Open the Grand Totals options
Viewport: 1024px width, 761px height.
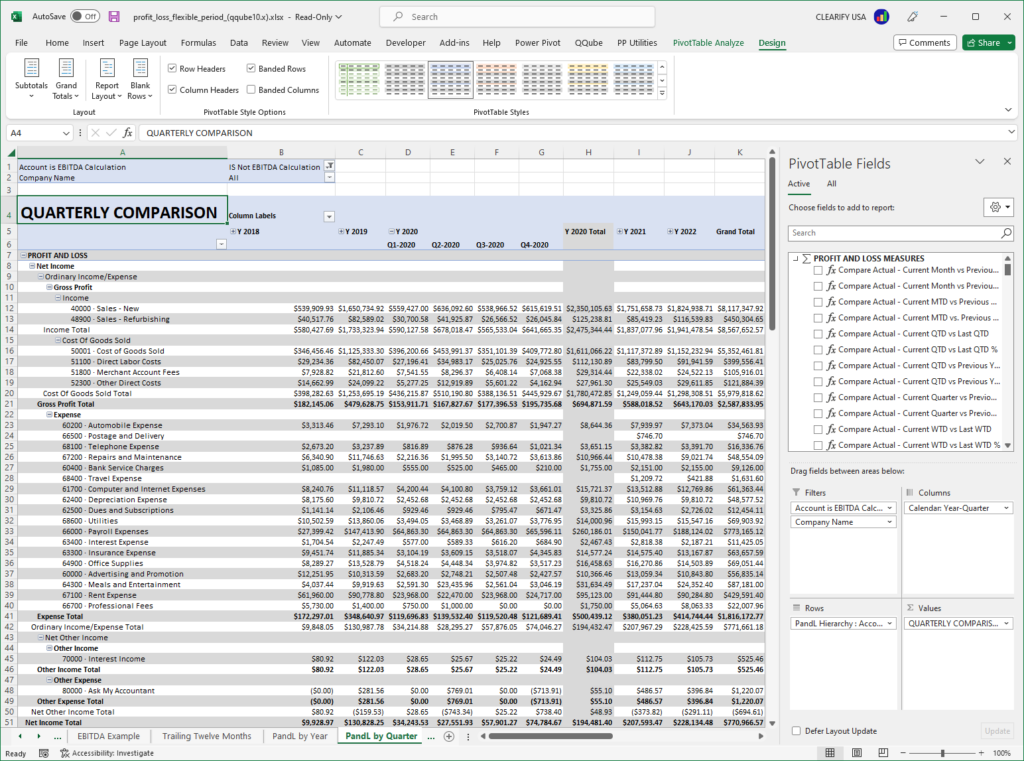pyautogui.click(x=66, y=79)
